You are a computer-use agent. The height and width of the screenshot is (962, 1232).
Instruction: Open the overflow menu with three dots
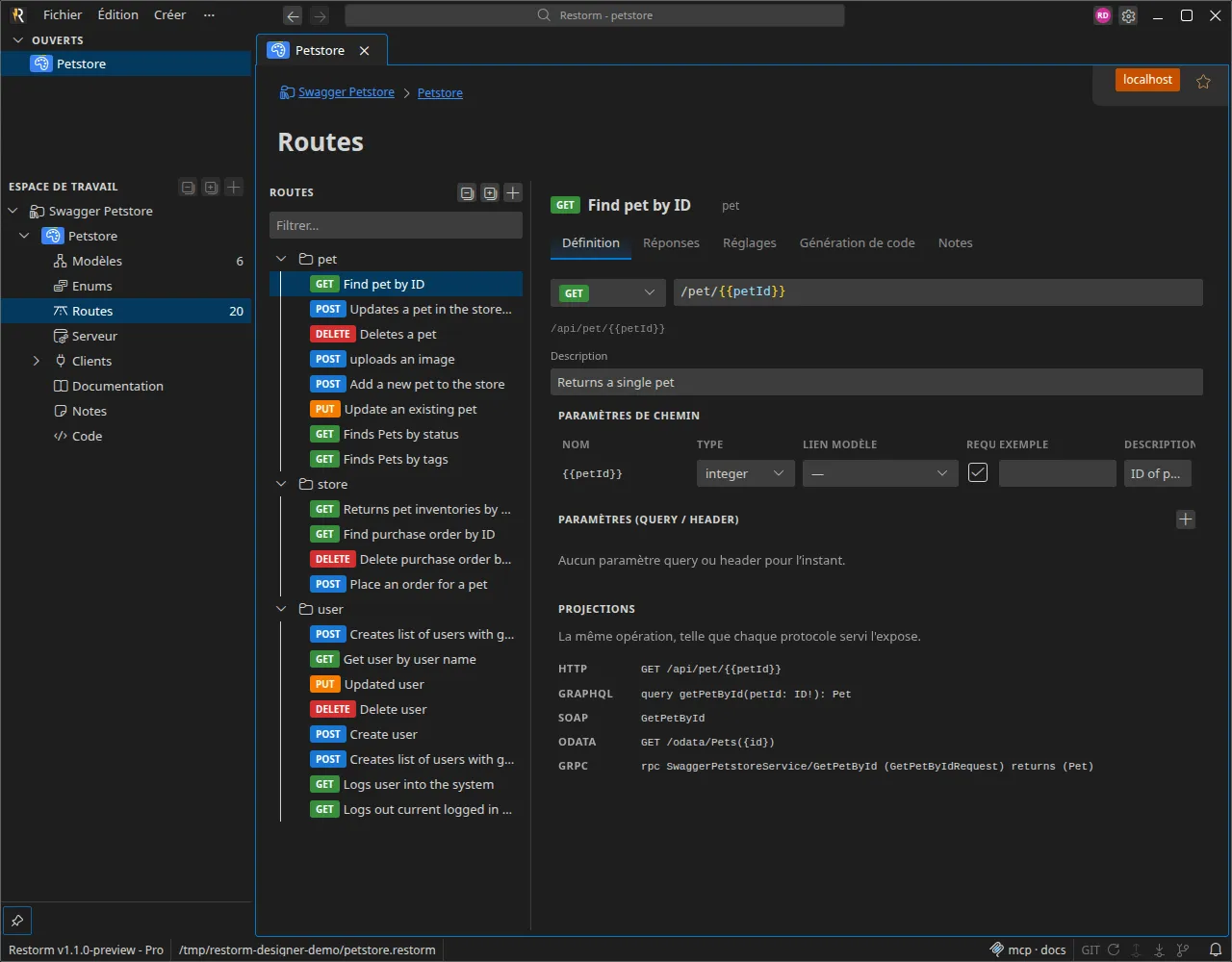209,15
